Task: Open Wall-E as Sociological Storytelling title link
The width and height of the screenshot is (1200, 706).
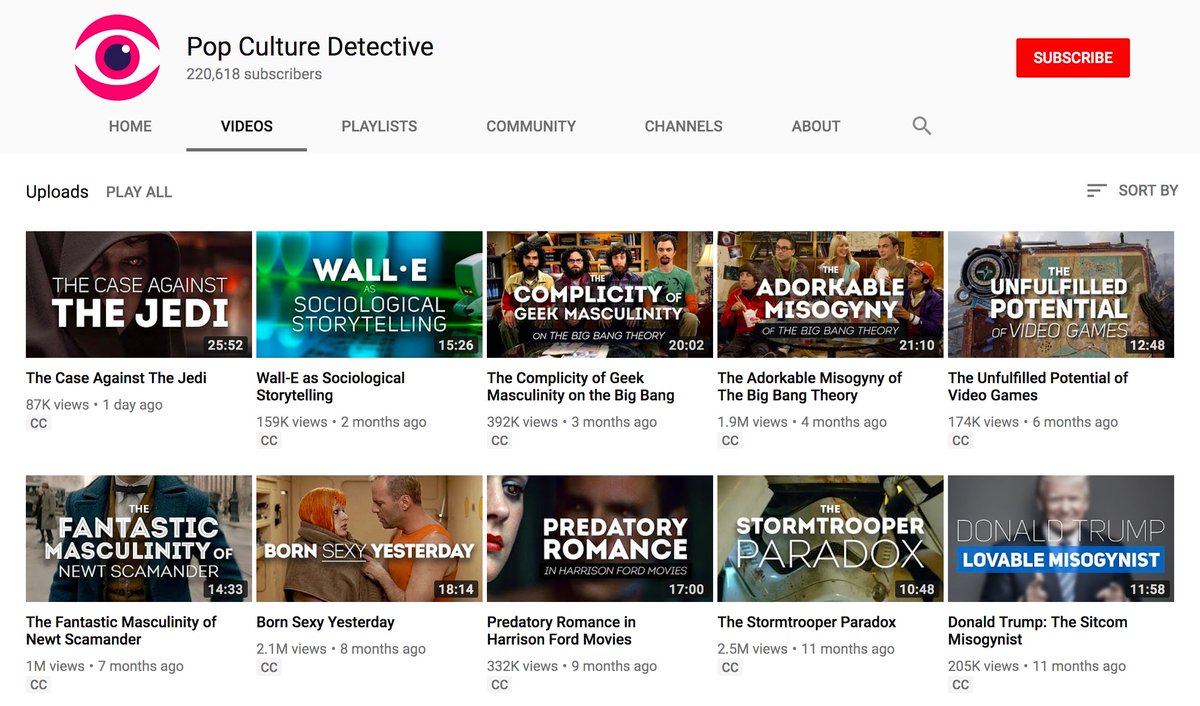Action: pyautogui.click(x=331, y=386)
